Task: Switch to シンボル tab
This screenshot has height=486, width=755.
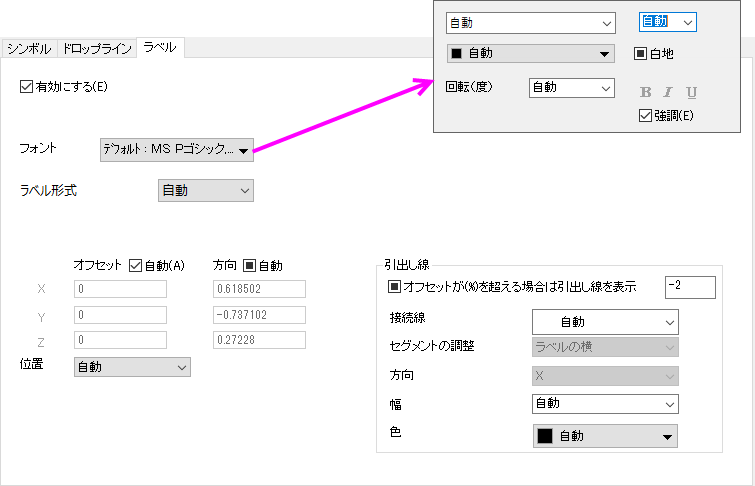Action: [29, 49]
